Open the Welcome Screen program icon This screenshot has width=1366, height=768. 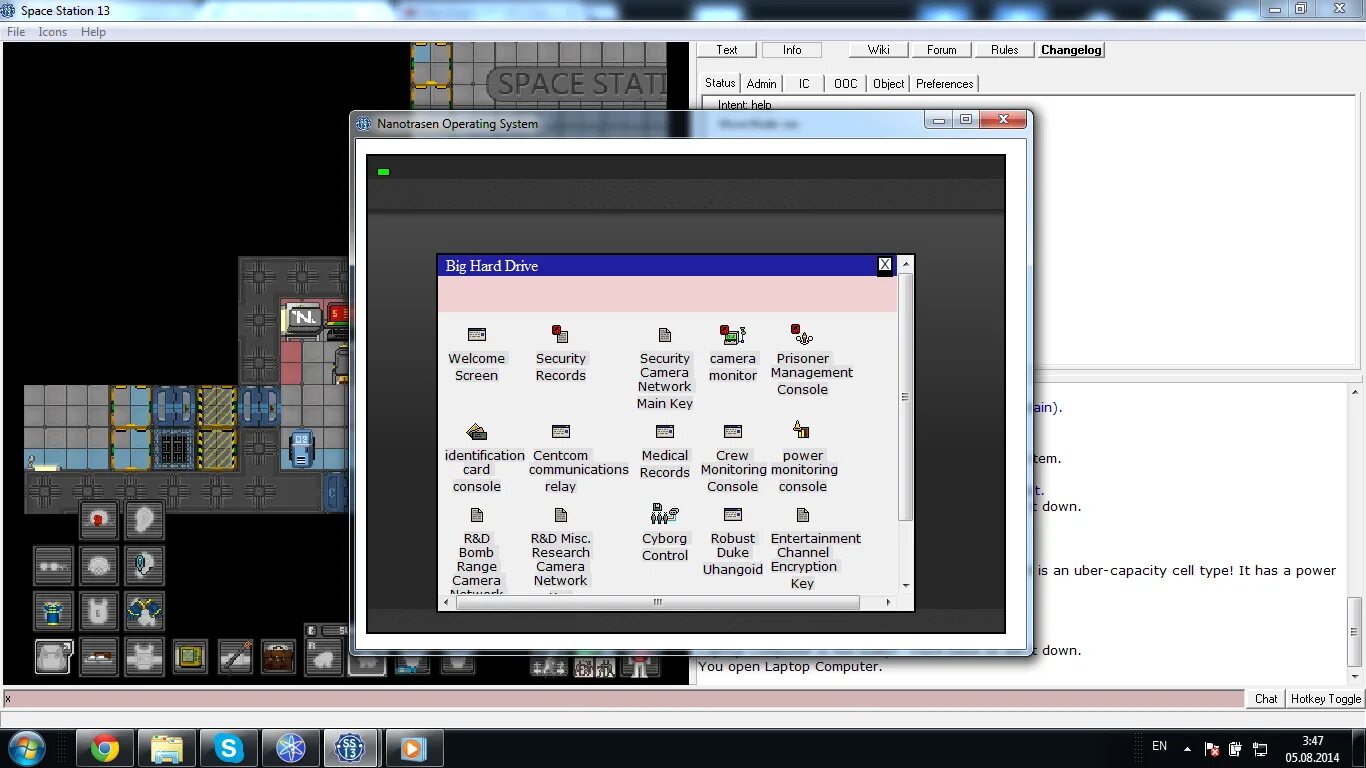pyautogui.click(x=476, y=335)
